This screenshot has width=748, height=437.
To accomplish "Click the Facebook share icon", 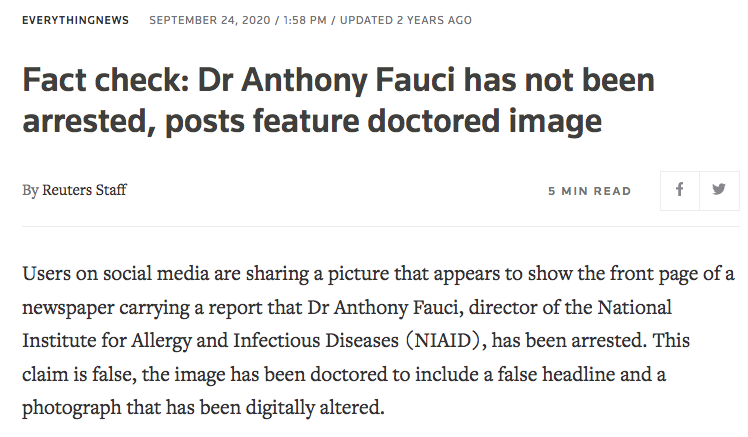I will (679, 190).
